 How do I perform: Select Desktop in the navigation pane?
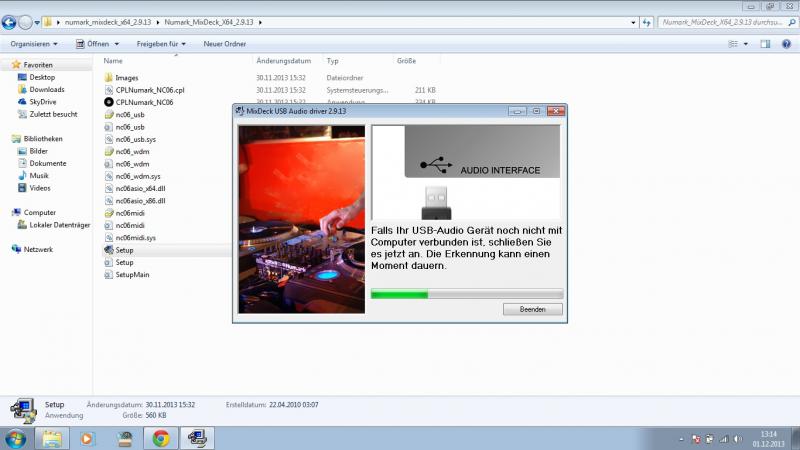[x=42, y=77]
